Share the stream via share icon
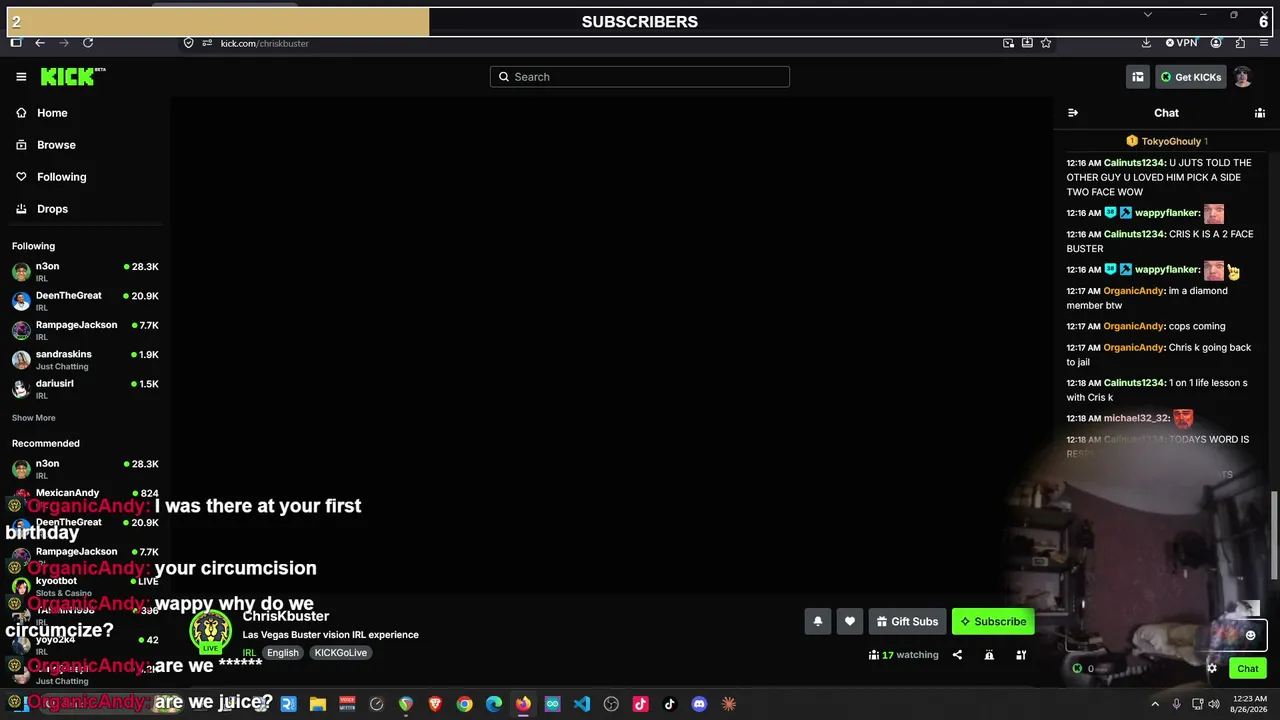The height and width of the screenshot is (720, 1280). click(957, 655)
